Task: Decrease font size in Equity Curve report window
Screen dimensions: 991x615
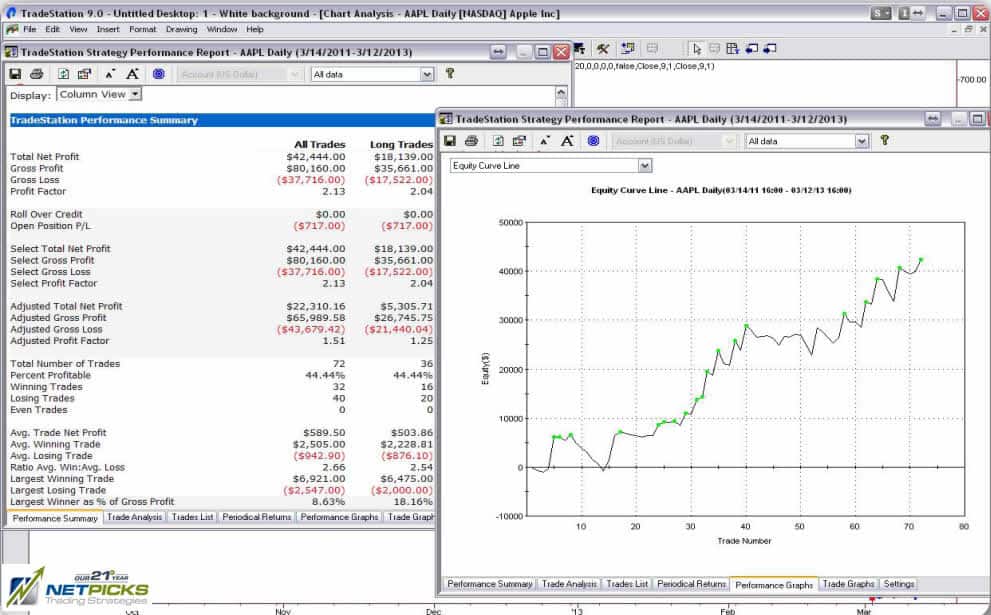Action: (x=545, y=141)
